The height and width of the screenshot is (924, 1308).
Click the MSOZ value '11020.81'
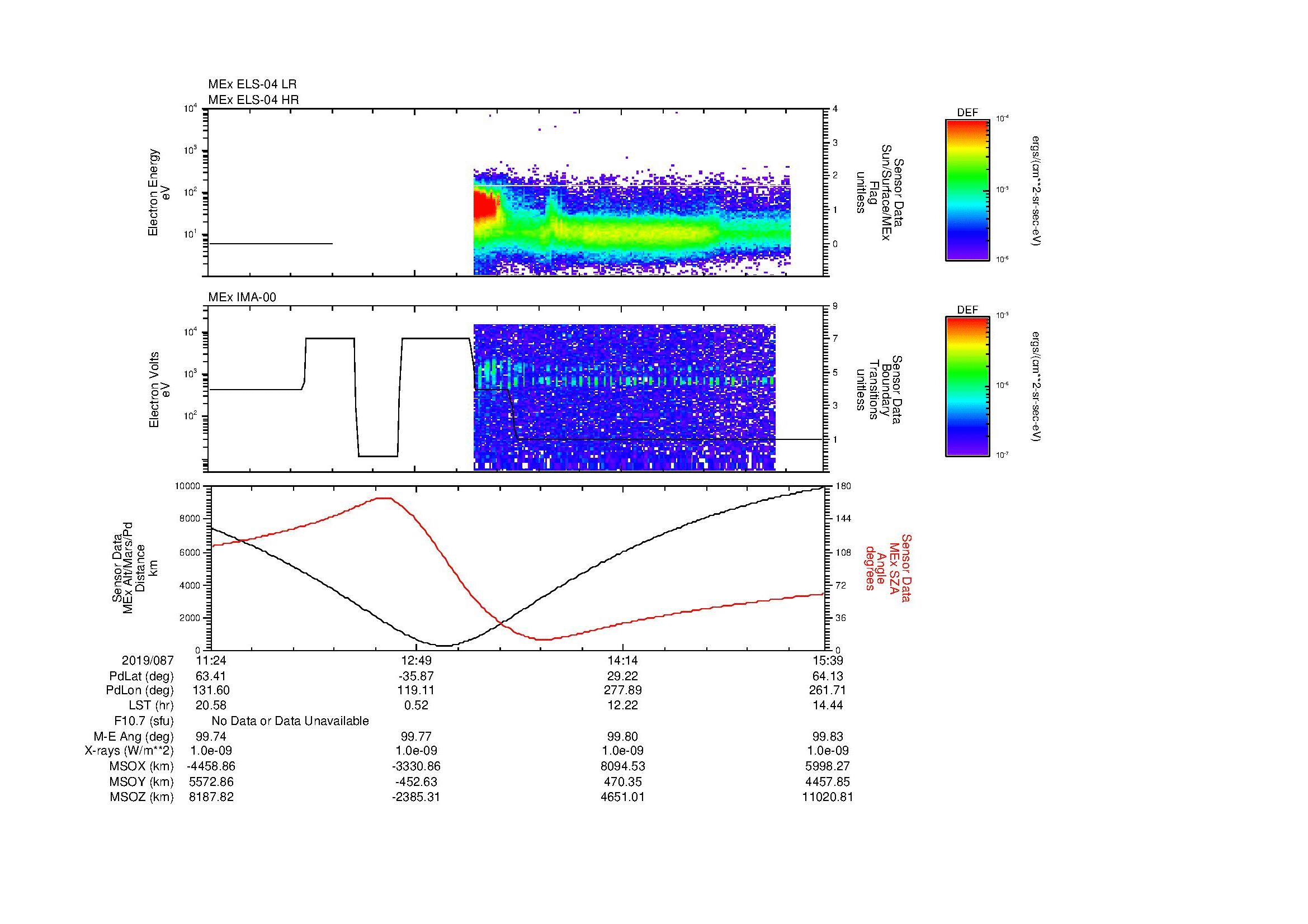click(x=829, y=797)
